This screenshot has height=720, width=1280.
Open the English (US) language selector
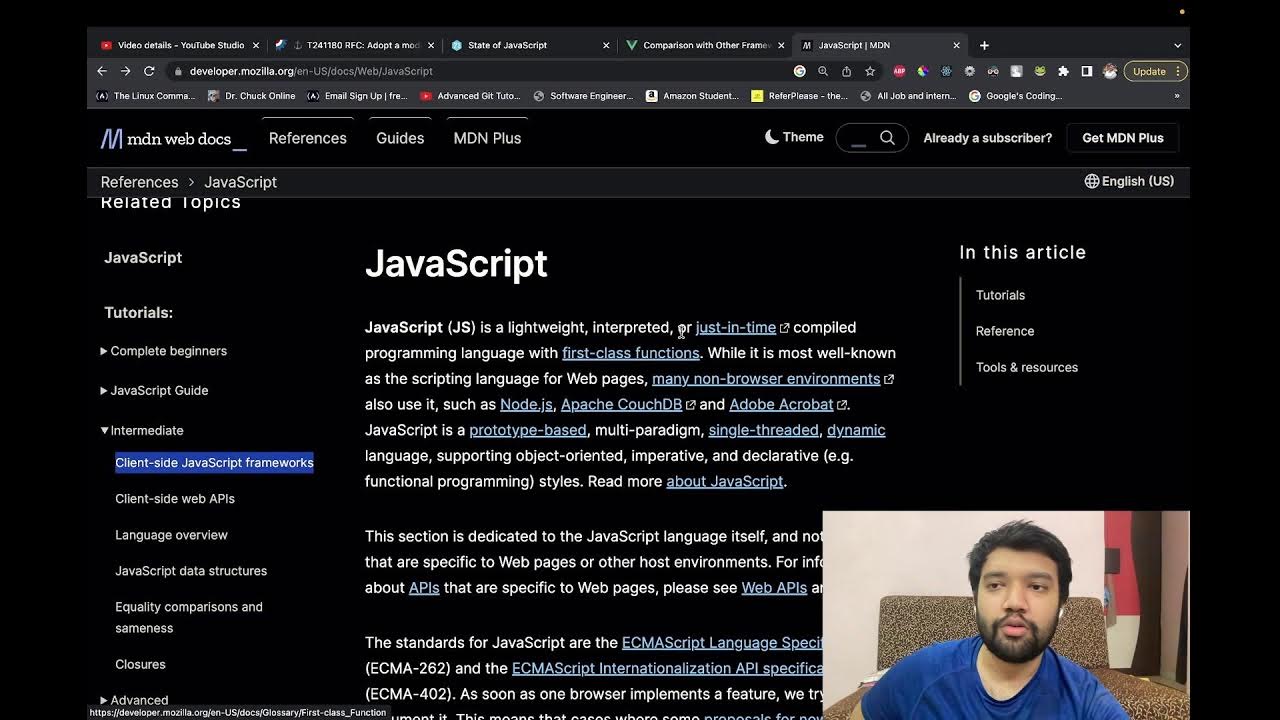click(x=1129, y=181)
